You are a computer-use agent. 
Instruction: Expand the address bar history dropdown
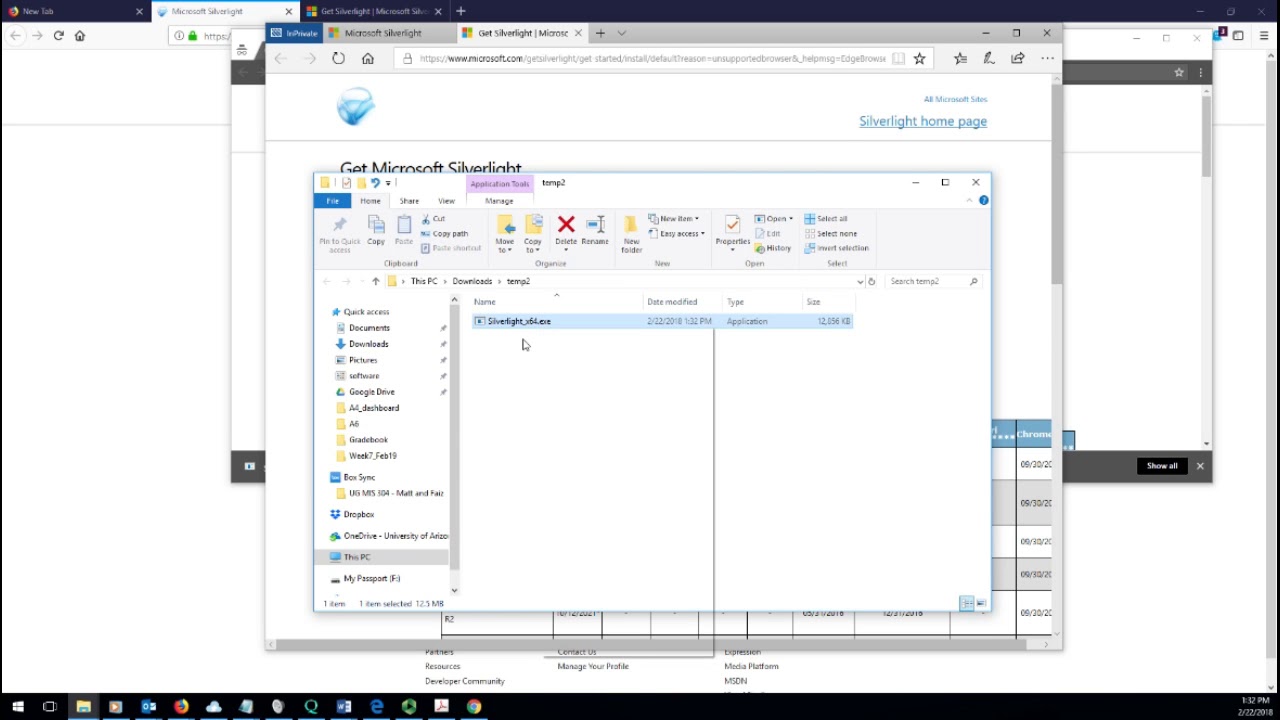click(x=860, y=281)
